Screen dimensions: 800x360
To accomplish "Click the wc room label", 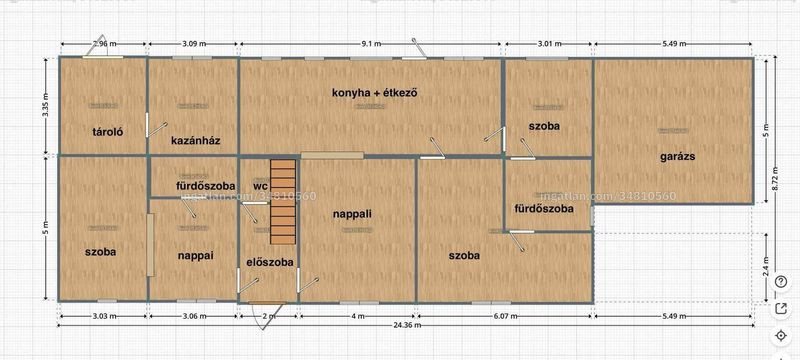I will 260,186.
